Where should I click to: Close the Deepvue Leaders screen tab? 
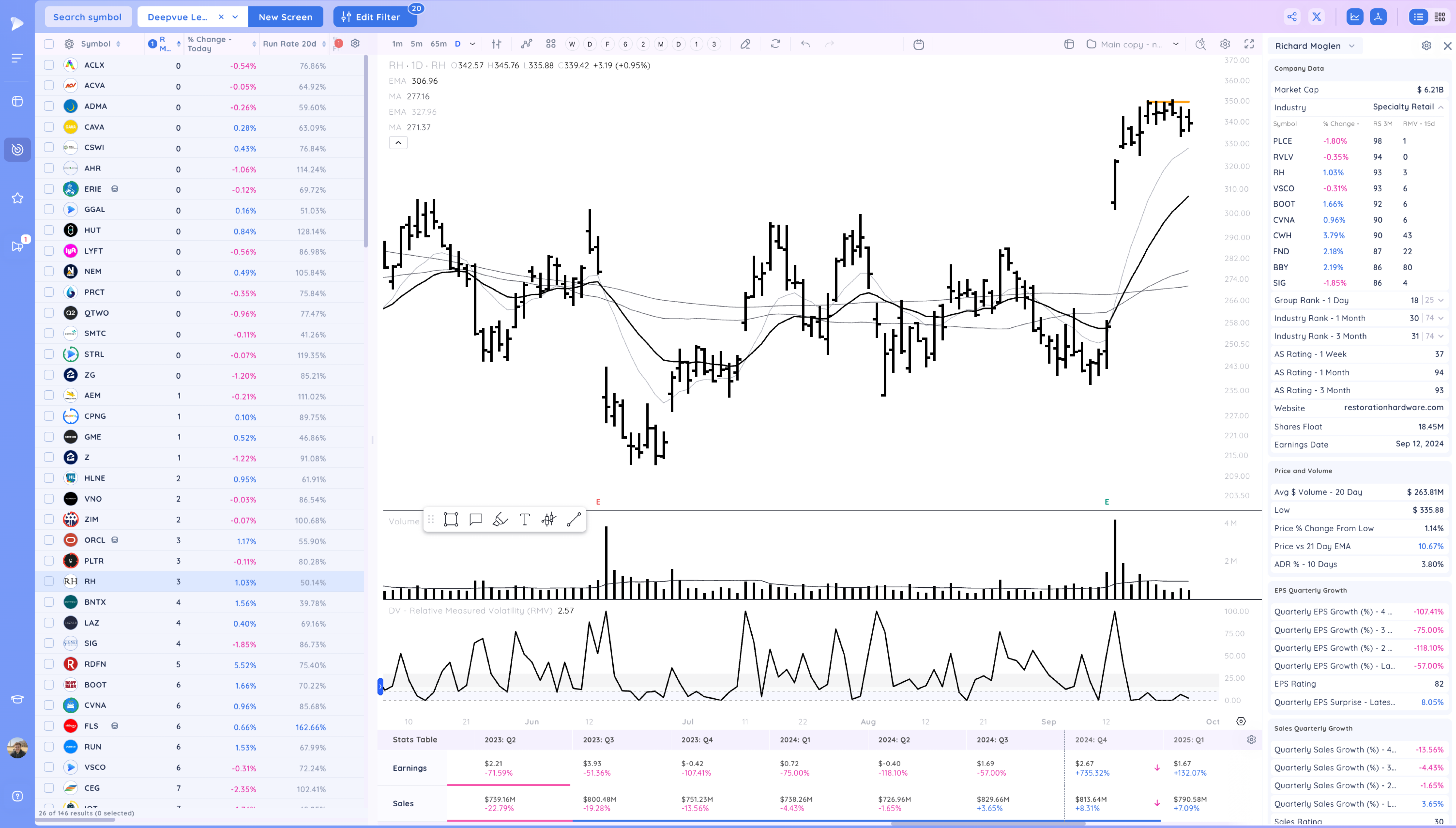coord(221,17)
